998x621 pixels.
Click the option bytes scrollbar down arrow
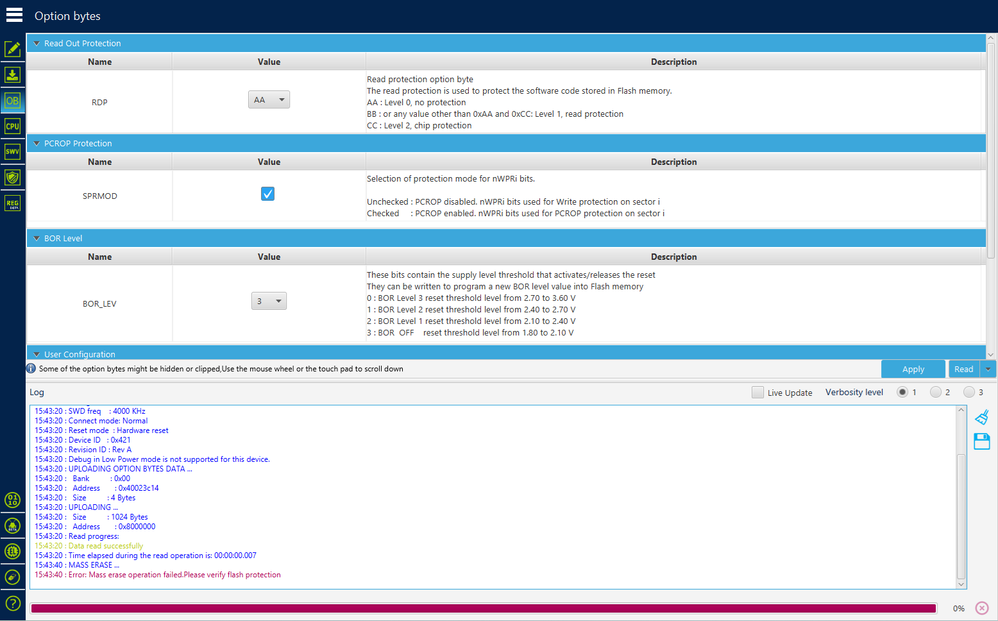click(990, 354)
